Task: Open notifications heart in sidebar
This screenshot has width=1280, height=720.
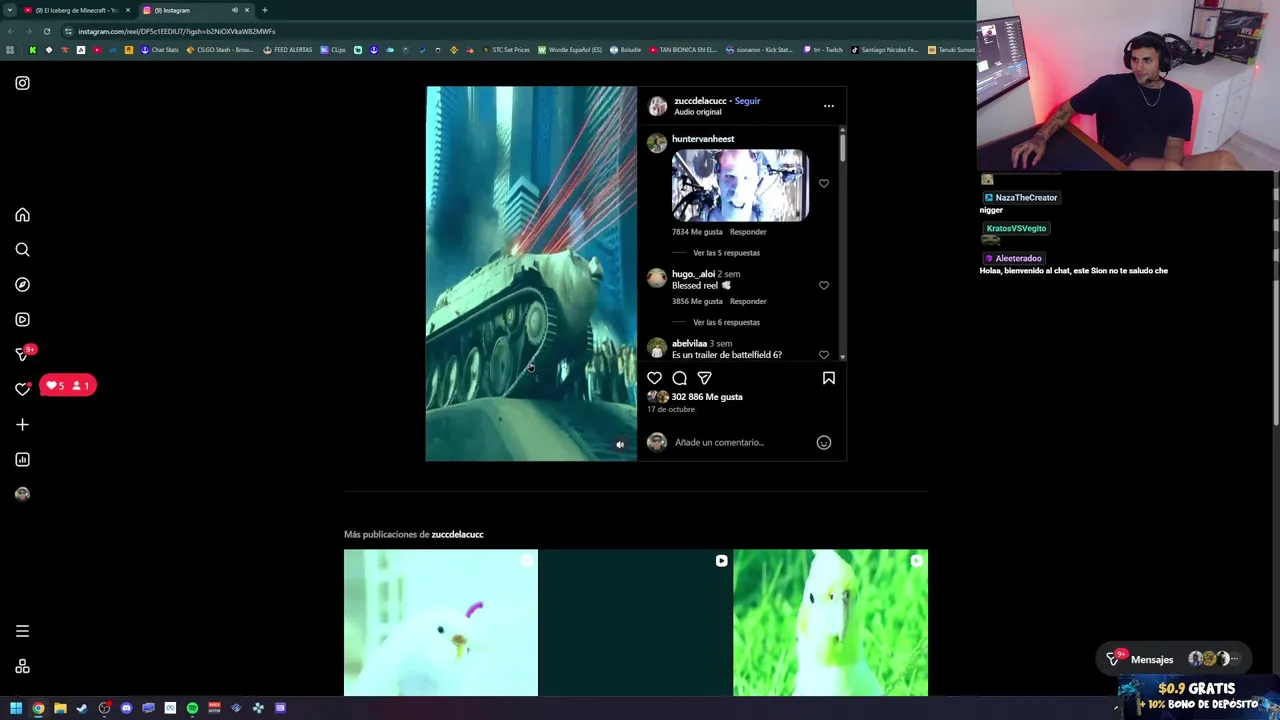Action: pyautogui.click(x=22, y=389)
